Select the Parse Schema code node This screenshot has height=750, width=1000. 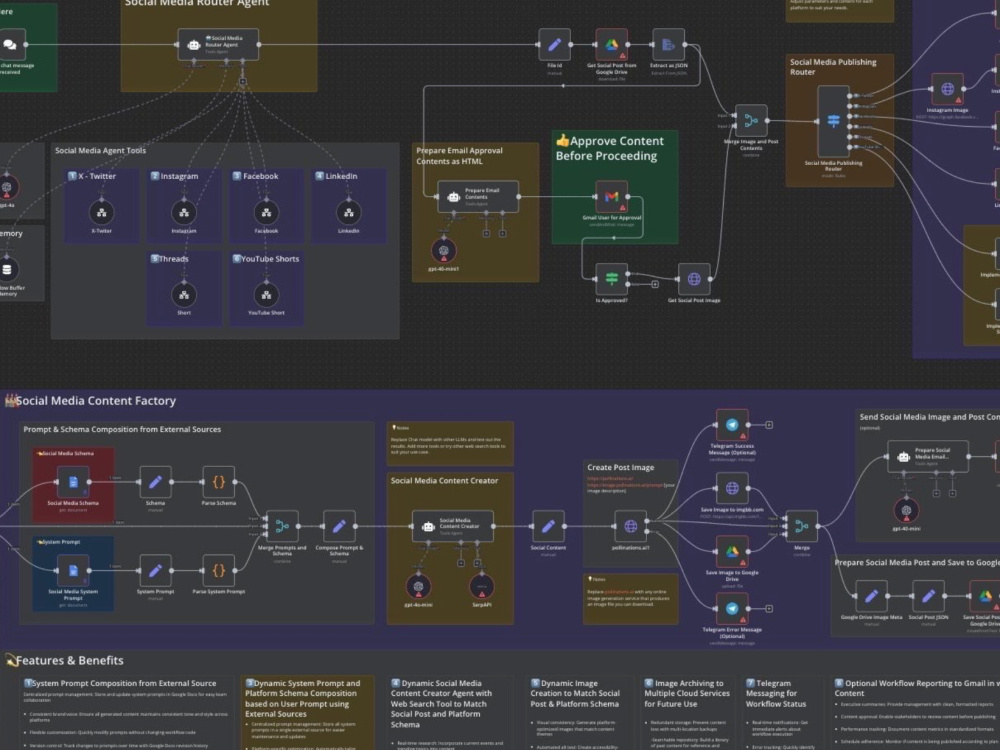click(218, 482)
